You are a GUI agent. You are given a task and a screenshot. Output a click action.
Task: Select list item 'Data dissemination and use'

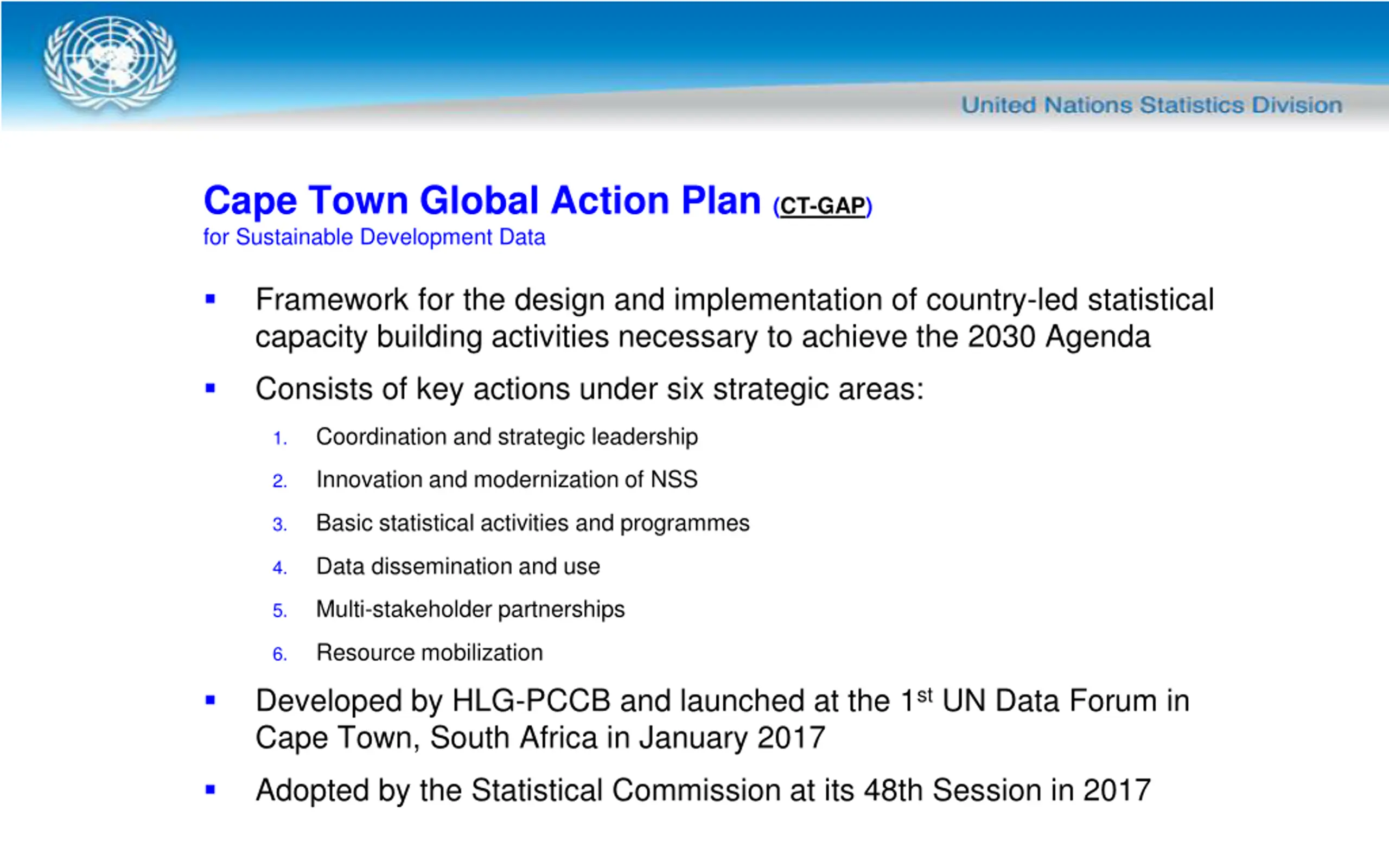(458, 566)
